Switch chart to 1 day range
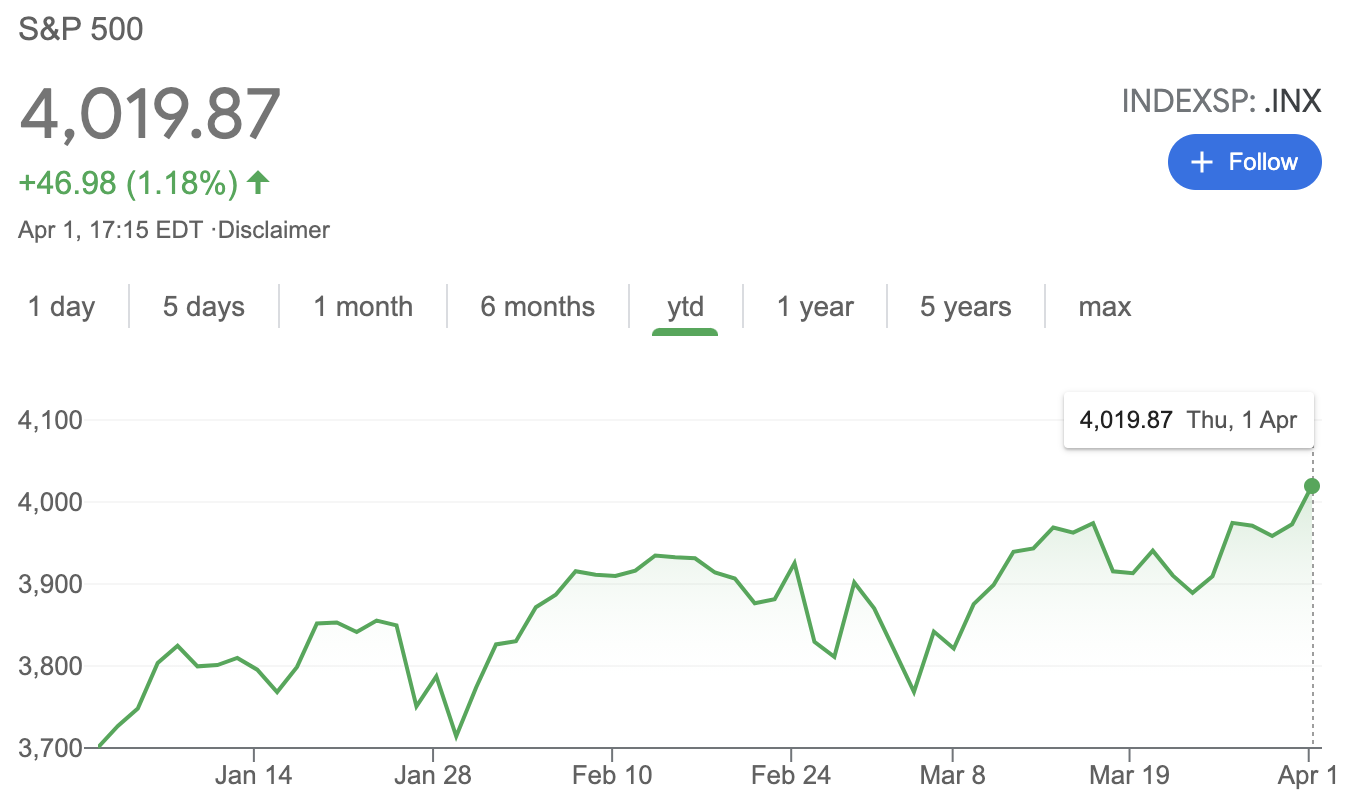 (61, 306)
